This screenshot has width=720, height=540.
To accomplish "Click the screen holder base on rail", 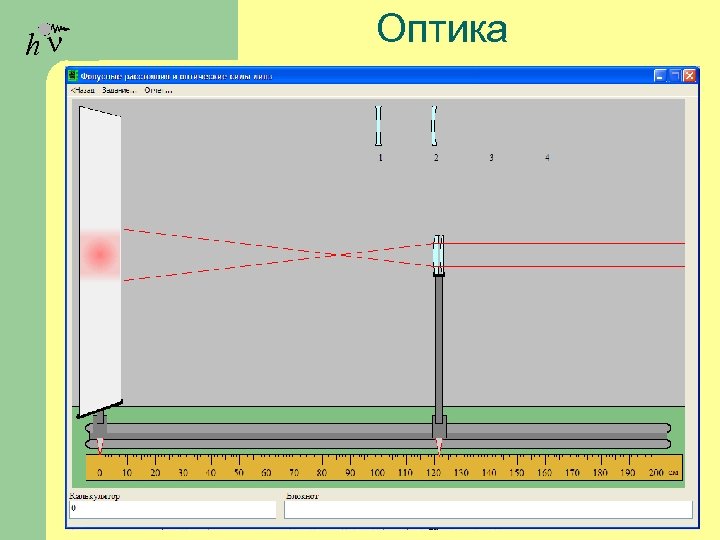I will 100,426.
